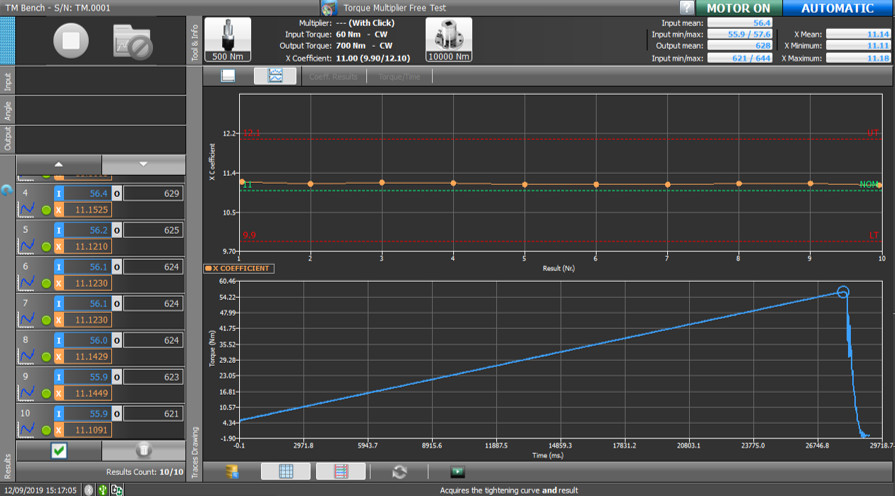Image resolution: width=895 pixels, height=497 pixels.
Task: Toggle the grid view button in bottom toolbar
Action: click(285, 471)
